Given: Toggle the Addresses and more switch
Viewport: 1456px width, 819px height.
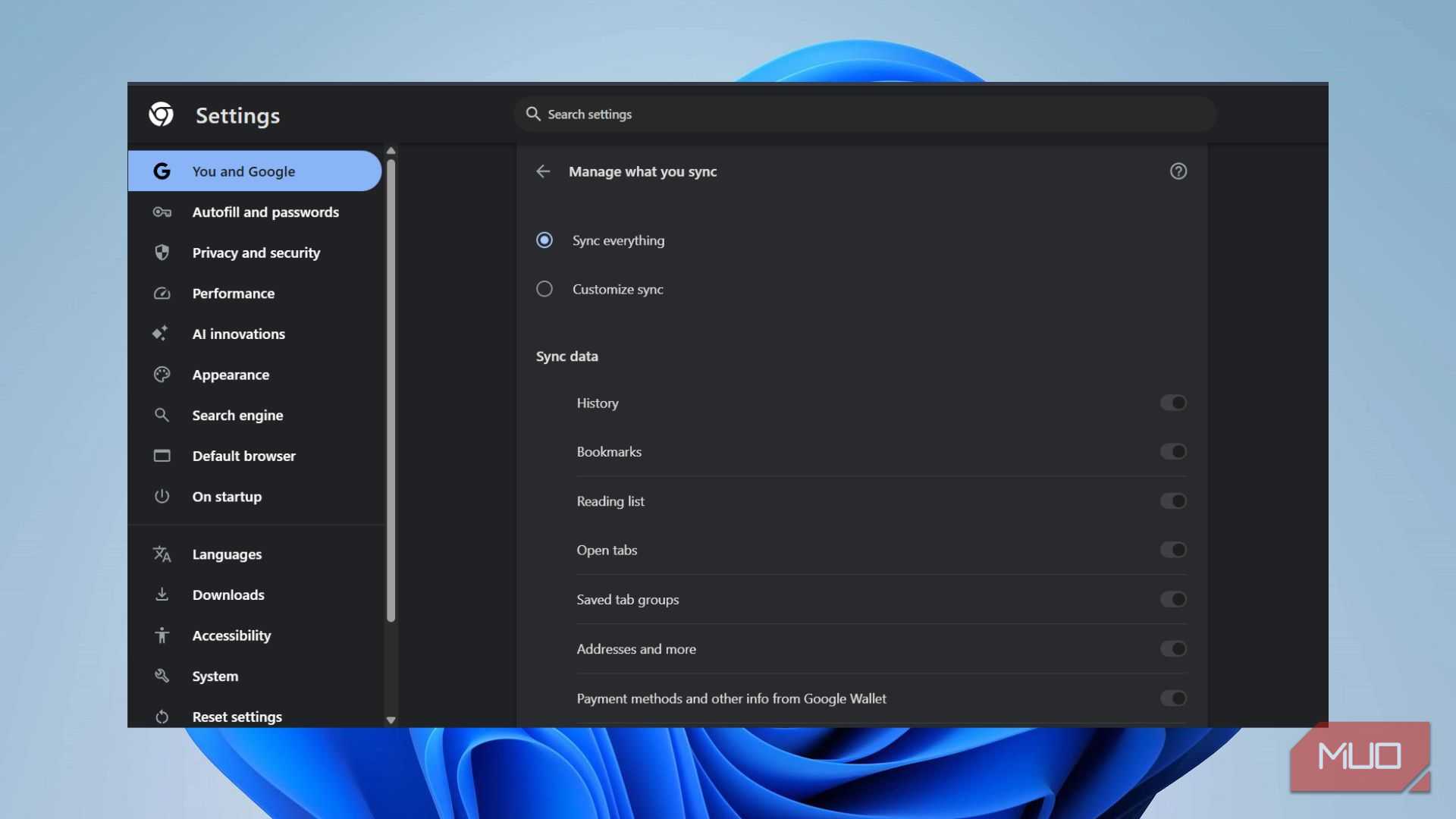Looking at the screenshot, I should click(x=1173, y=649).
